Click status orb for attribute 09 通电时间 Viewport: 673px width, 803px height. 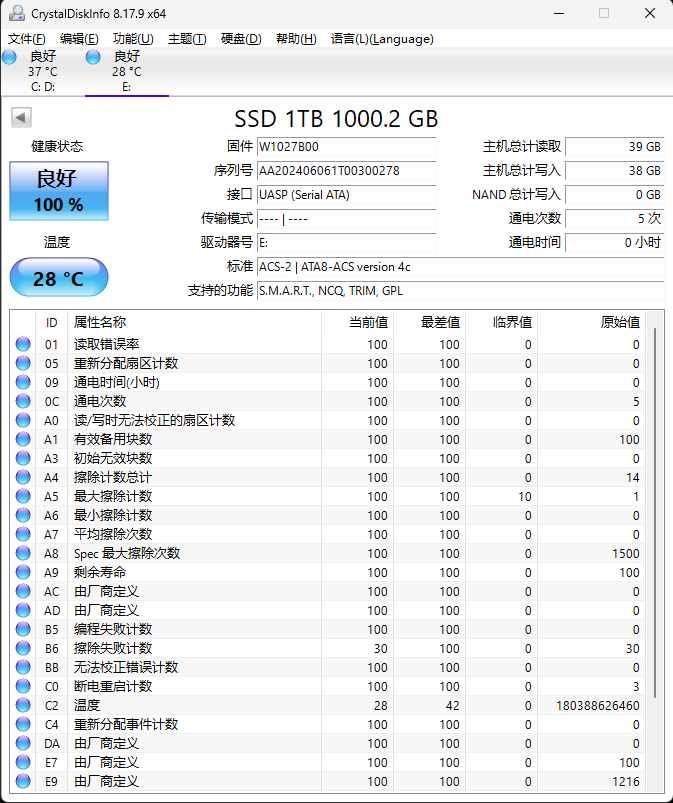click(23, 382)
